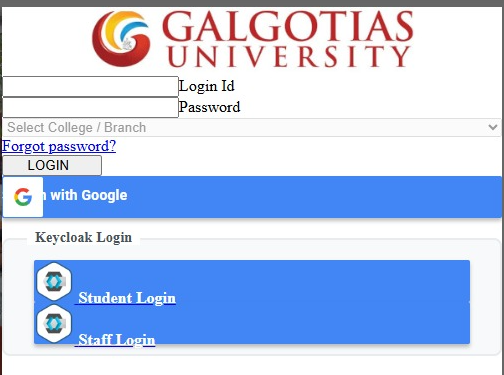
Task: Open the Staff Login link
Action: 117,339
